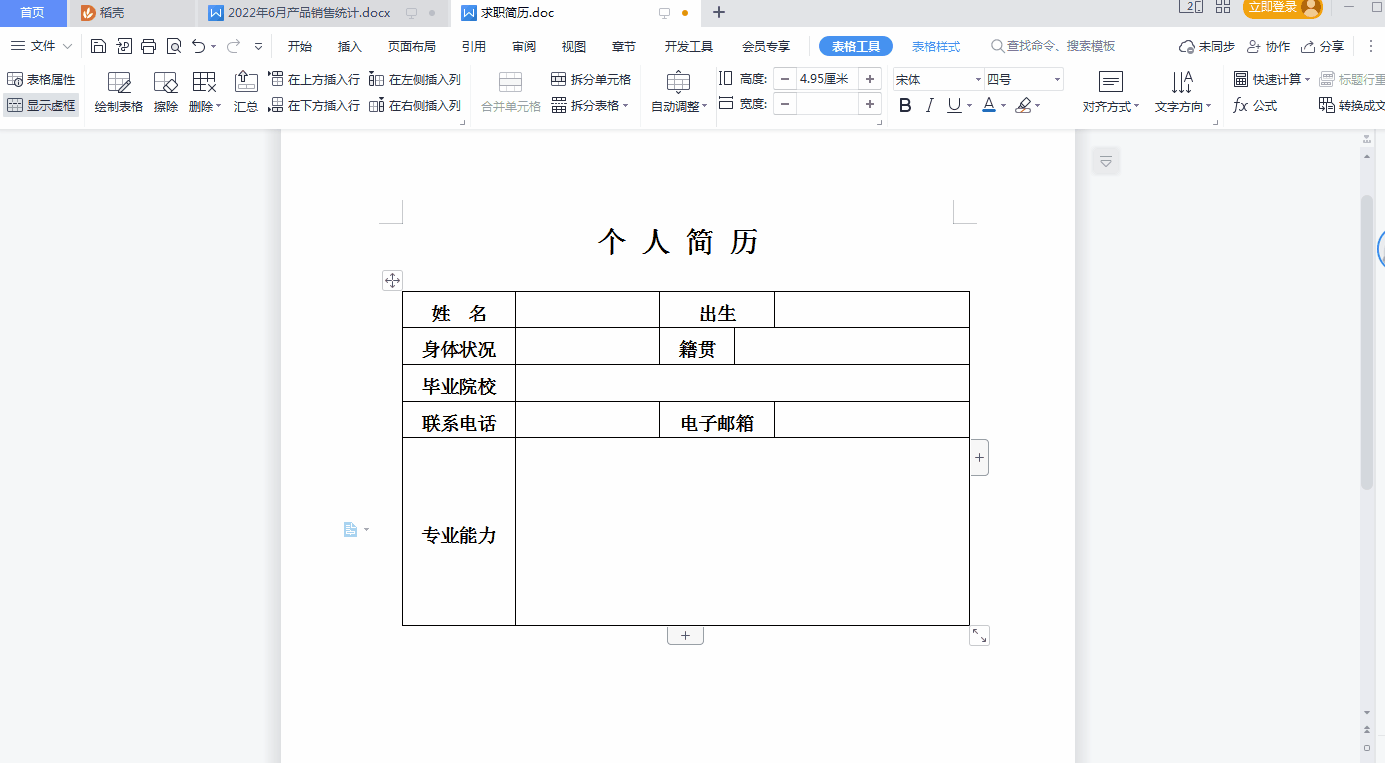
Task: Click the fx 公式 formula button
Action: point(1255,105)
